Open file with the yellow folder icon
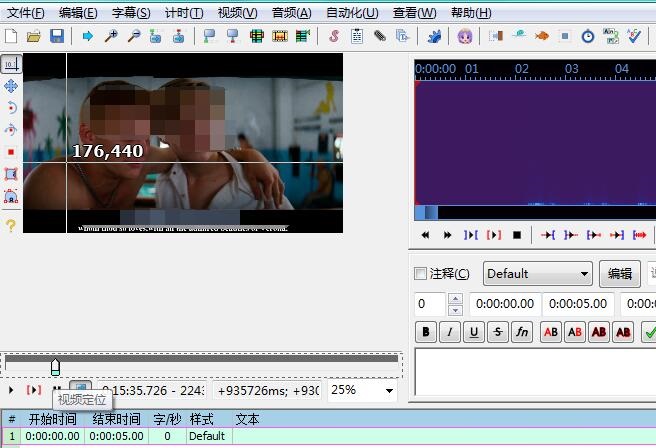 point(34,36)
